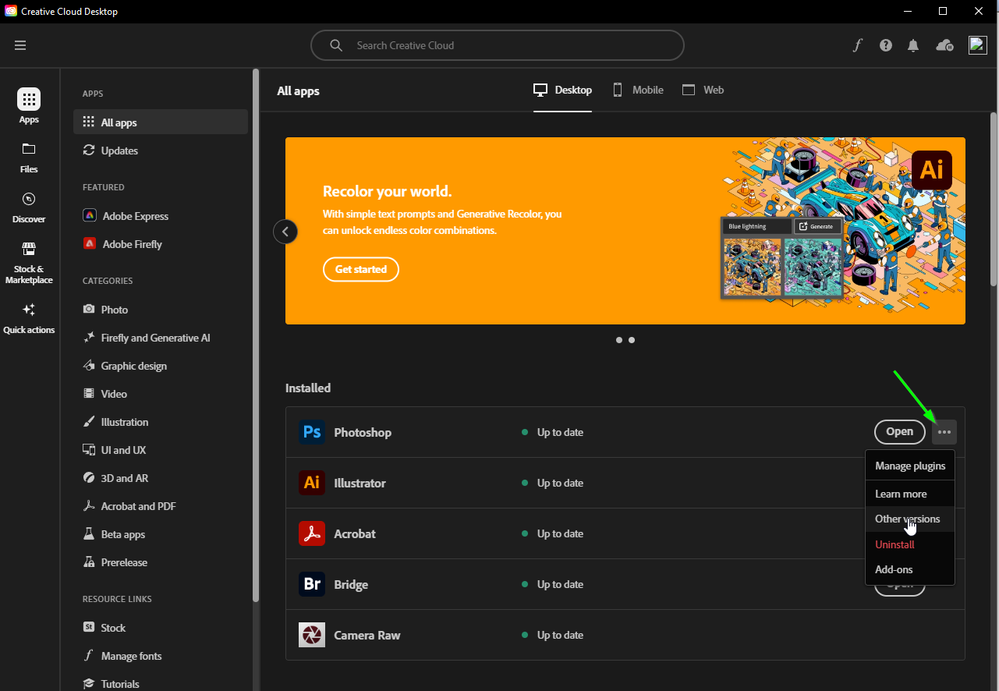Click the Camera Raw app name

click(x=367, y=635)
